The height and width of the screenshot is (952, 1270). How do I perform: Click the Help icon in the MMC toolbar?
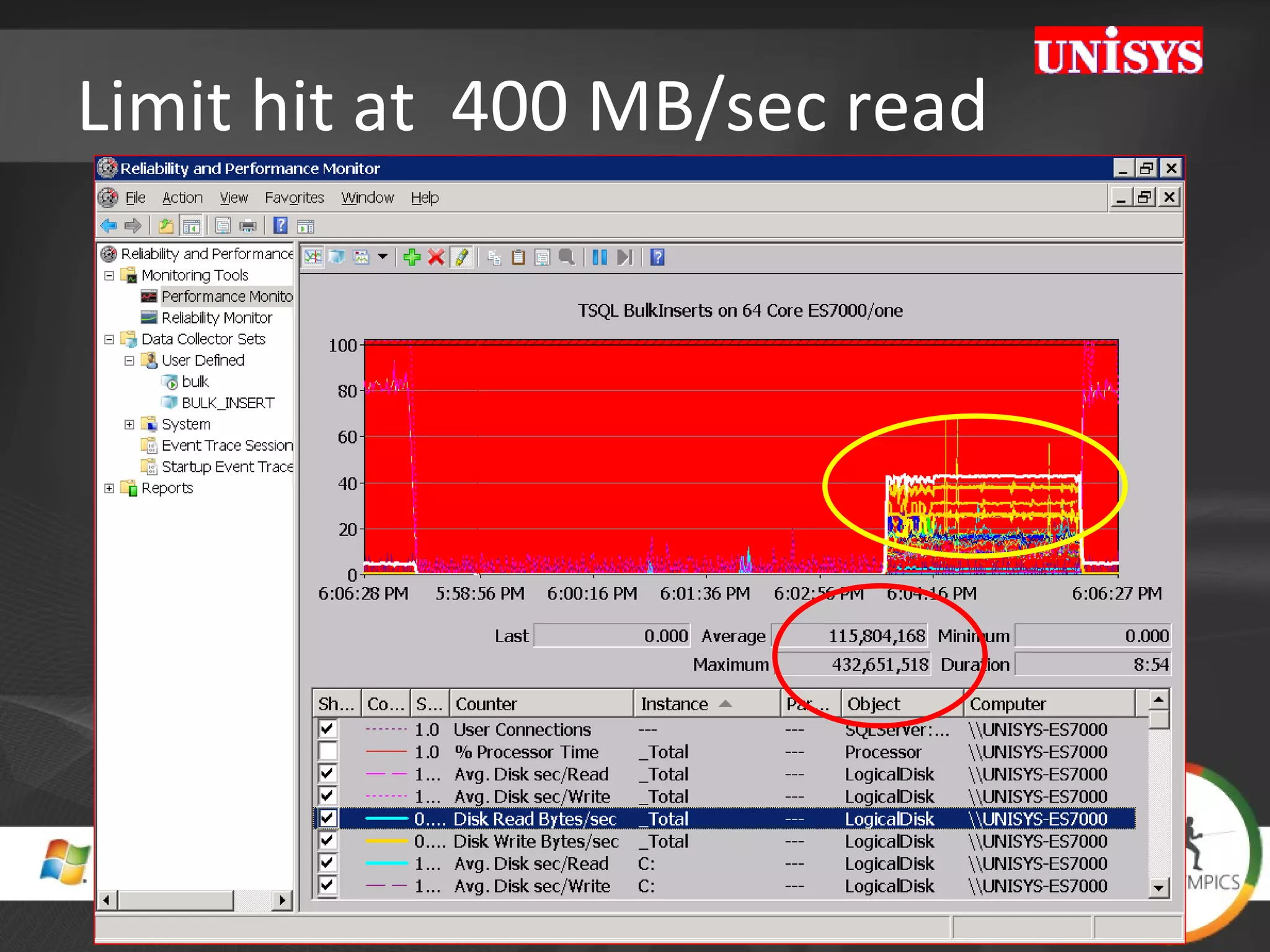pos(280,226)
